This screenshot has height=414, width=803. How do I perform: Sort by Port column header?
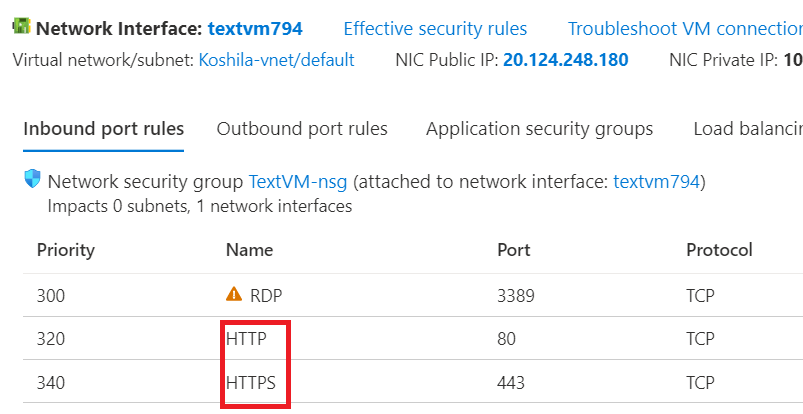pos(514,250)
